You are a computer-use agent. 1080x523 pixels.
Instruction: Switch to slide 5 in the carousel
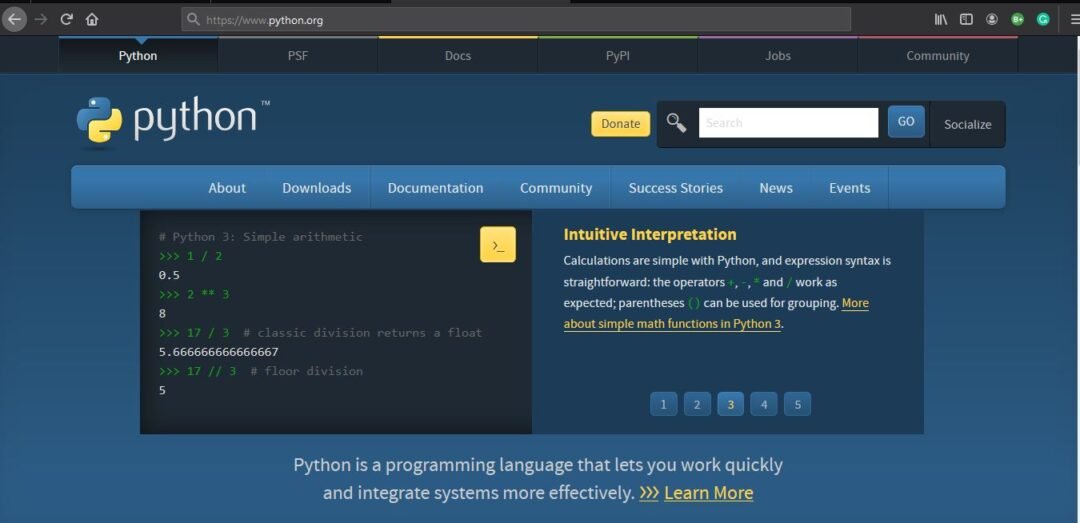[x=798, y=404]
